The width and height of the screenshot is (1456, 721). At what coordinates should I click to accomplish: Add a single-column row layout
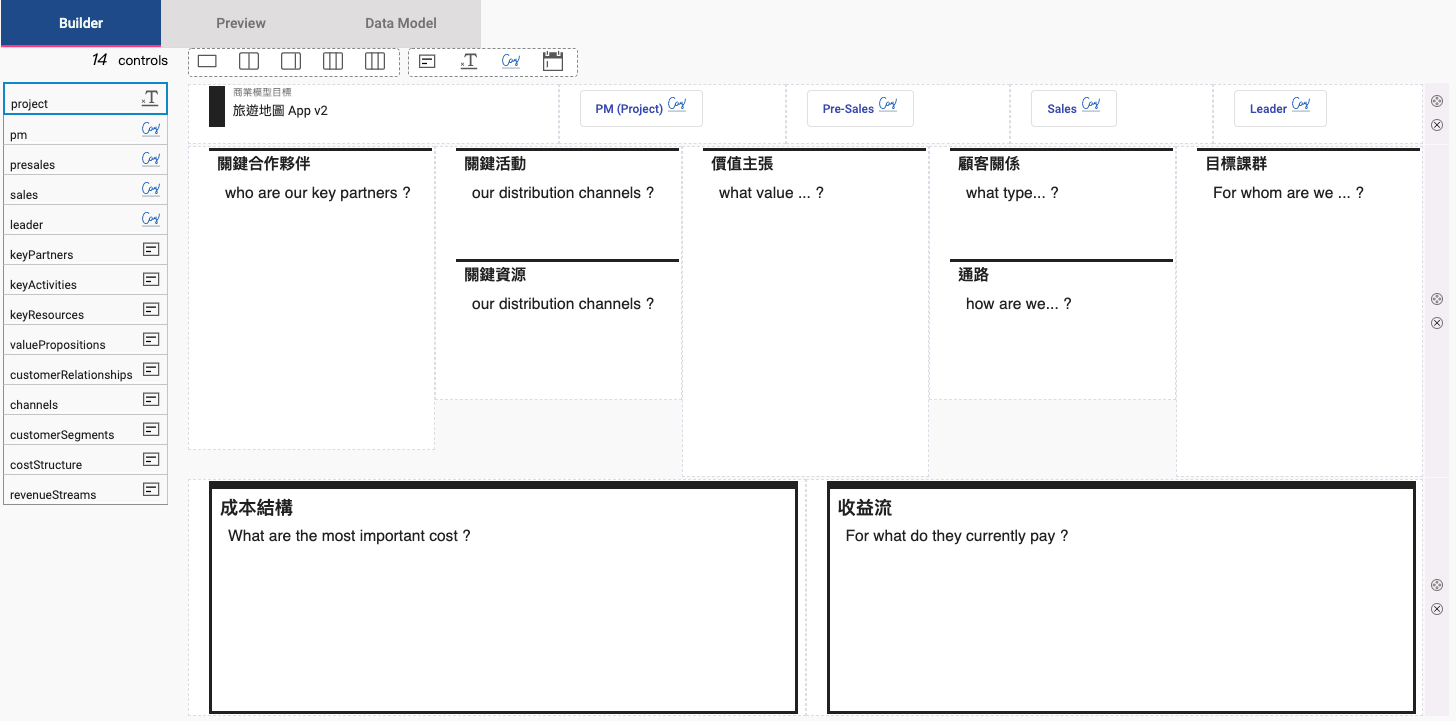click(207, 61)
